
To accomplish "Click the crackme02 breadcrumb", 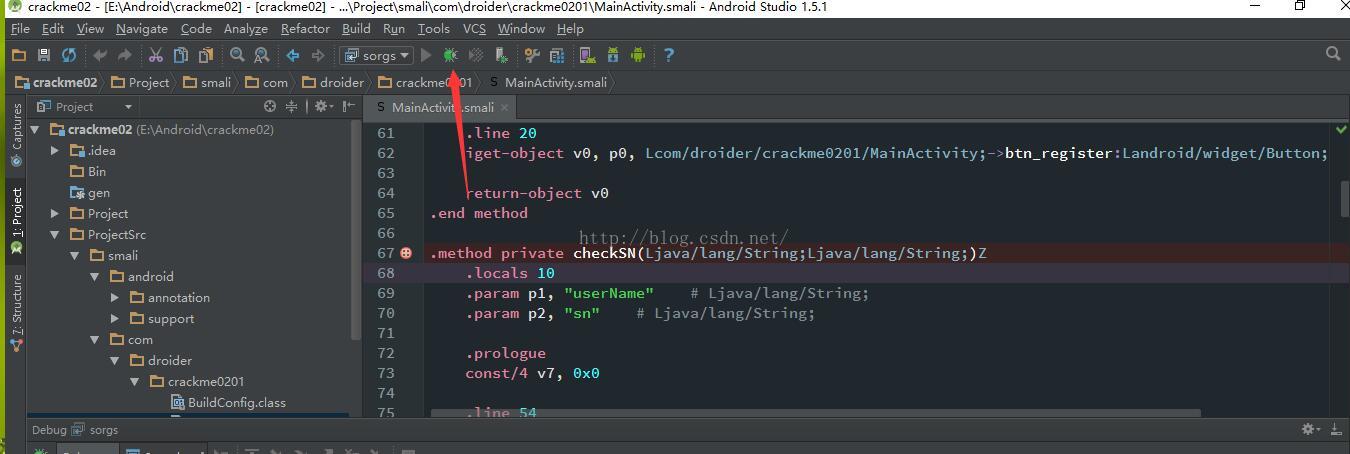I will click(56, 82).
